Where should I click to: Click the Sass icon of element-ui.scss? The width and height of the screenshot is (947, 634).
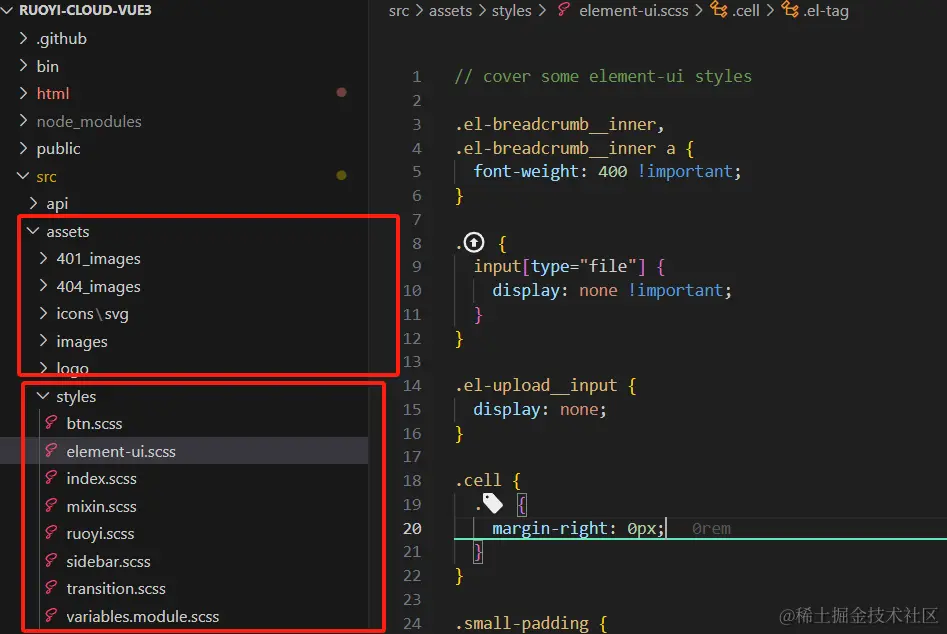51,450
